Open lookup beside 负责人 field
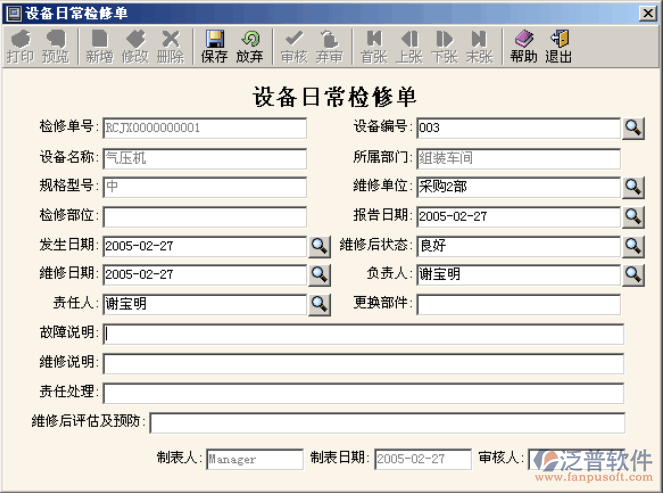 pyautogui.click(x=633, y=274)
